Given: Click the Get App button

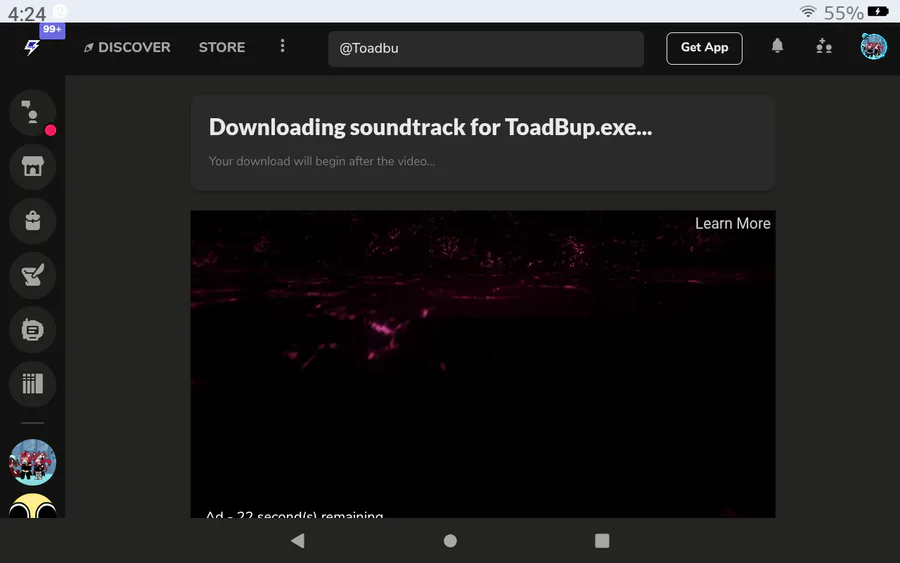Looking at the screenshot, I should tap(704, 47).
